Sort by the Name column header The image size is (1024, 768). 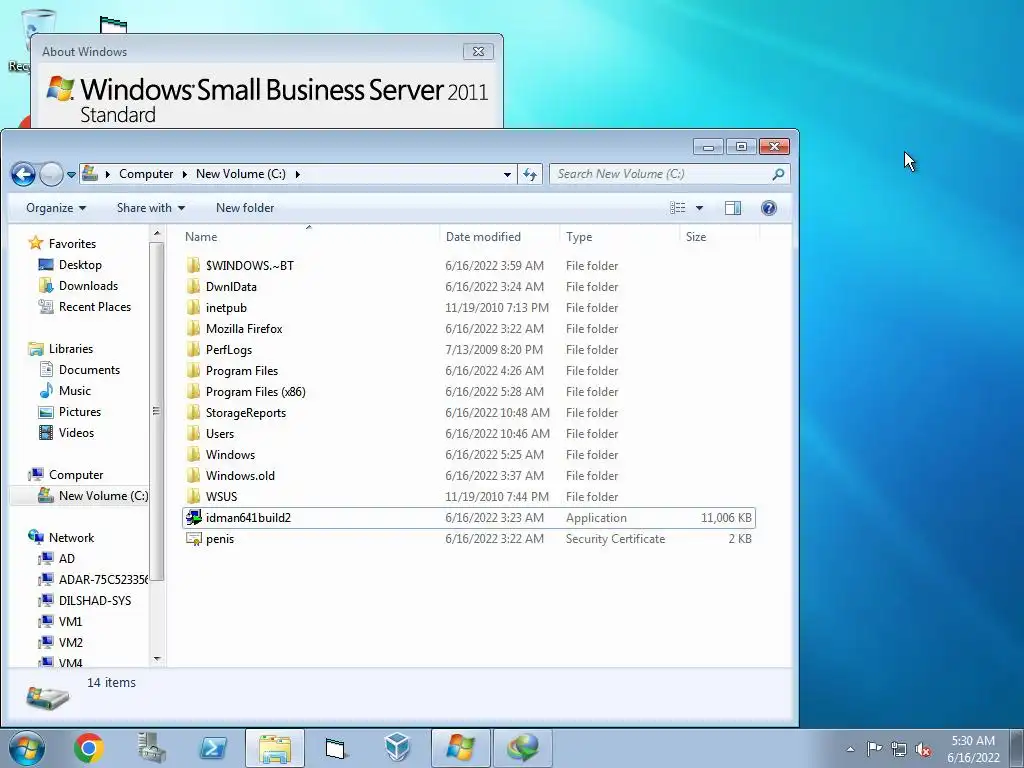pyautogui.click(x=310, y=236)
